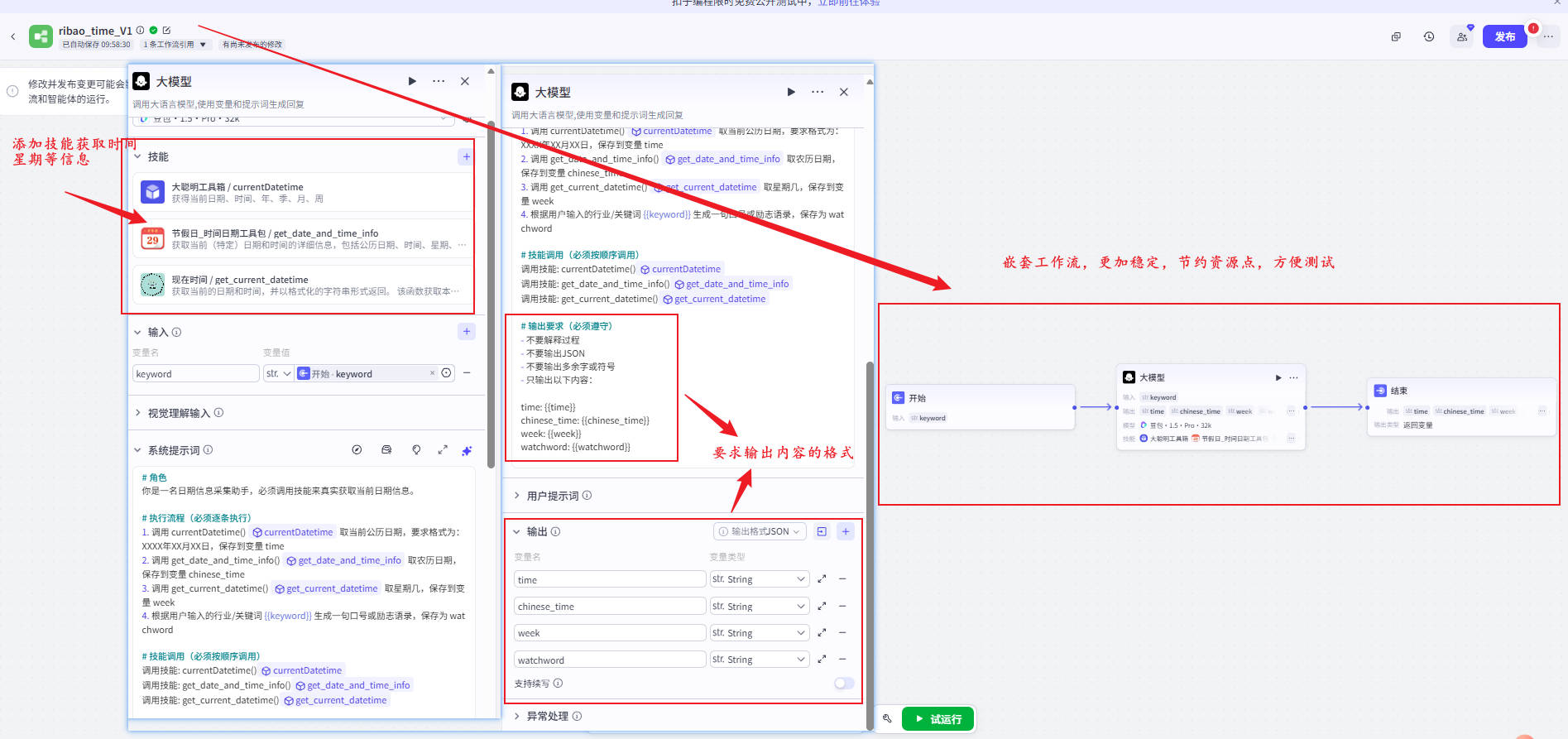Click the chinese_time variable name field

(610, 606)
